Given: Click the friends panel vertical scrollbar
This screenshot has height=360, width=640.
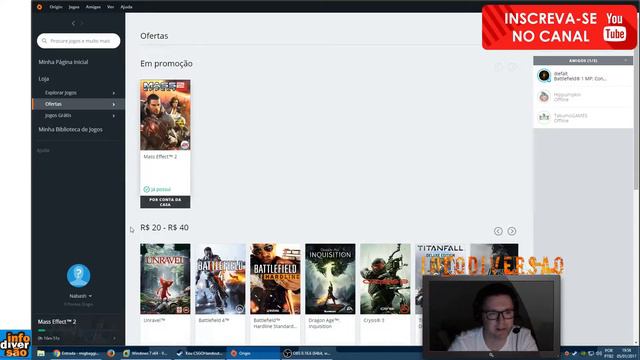Looking at the screenshot, I should 636,102.
